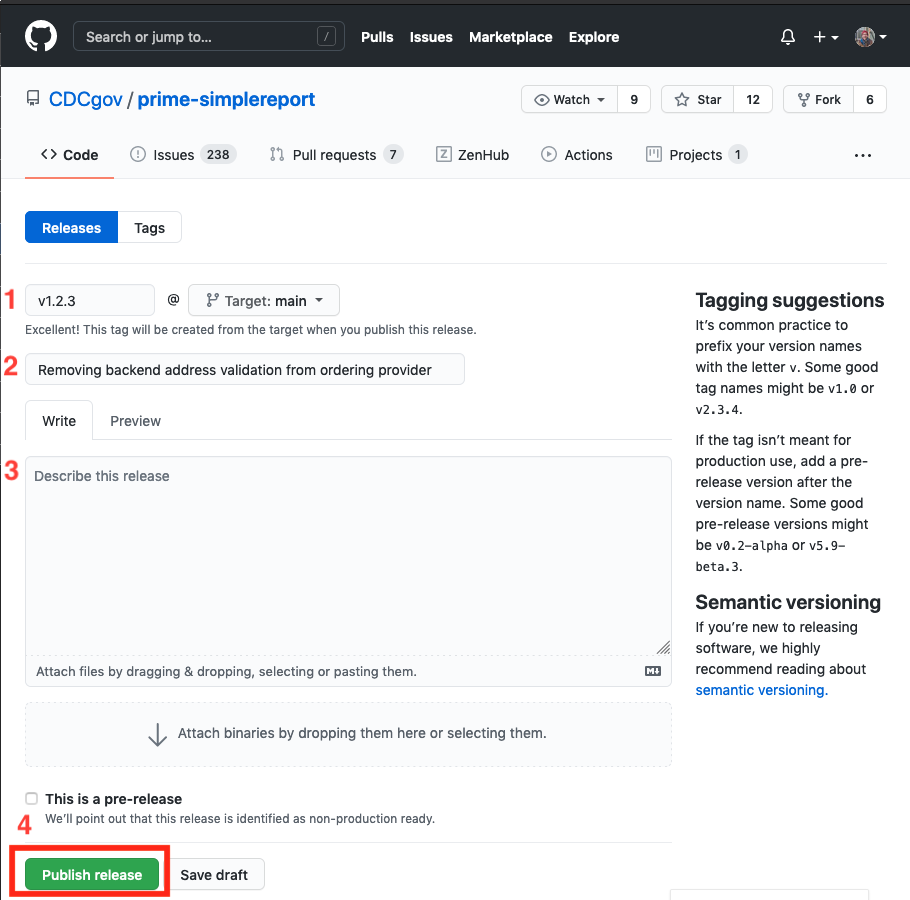This screenshot has height=900, width=910.
Task: Click the Save draft button
Action: [214, 874]
